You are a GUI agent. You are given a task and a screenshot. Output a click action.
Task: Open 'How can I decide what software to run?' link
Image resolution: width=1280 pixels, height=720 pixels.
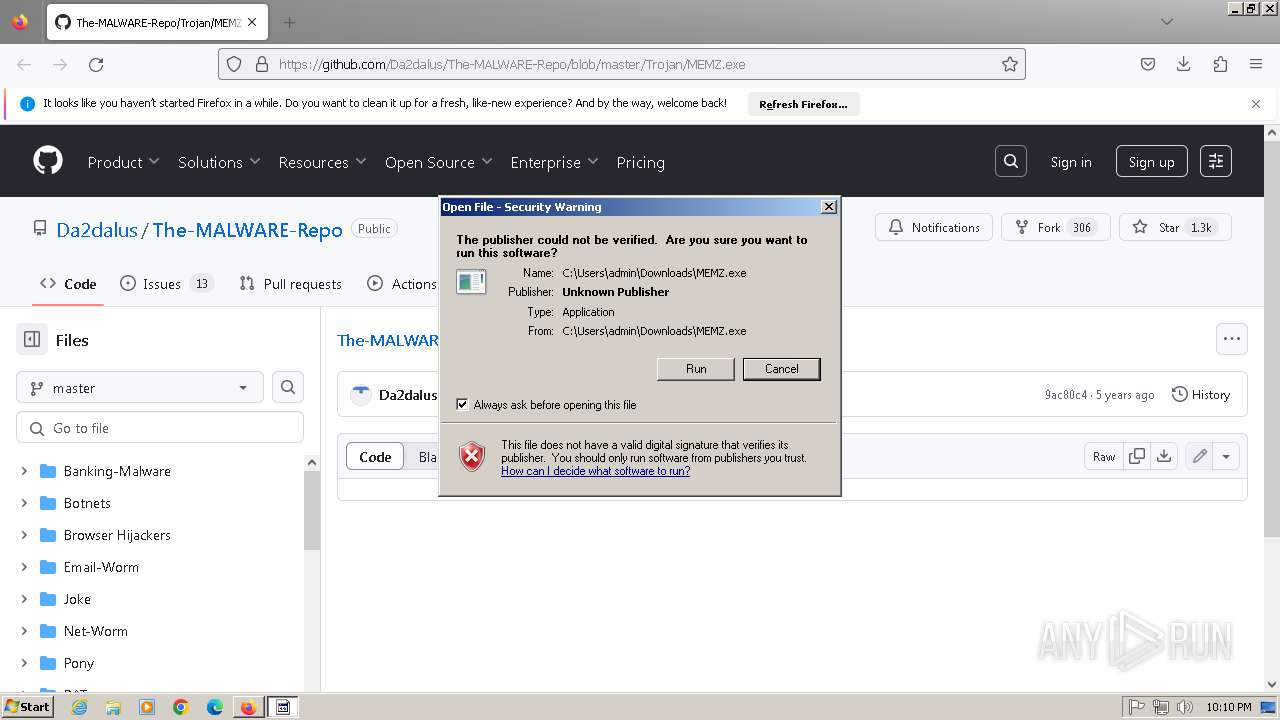(595, 471)
